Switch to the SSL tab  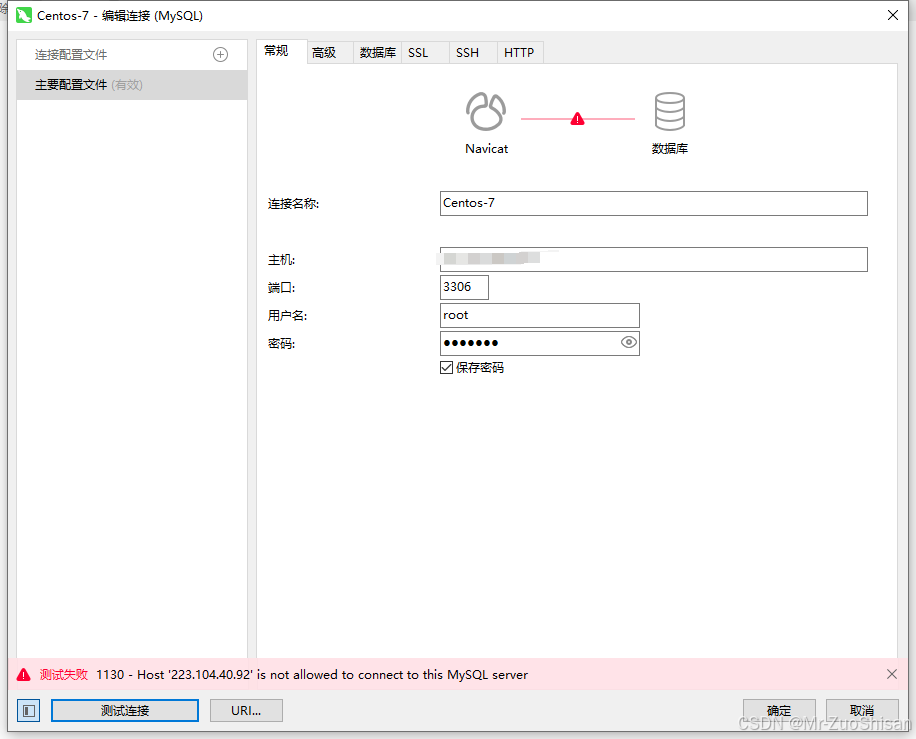425,53
